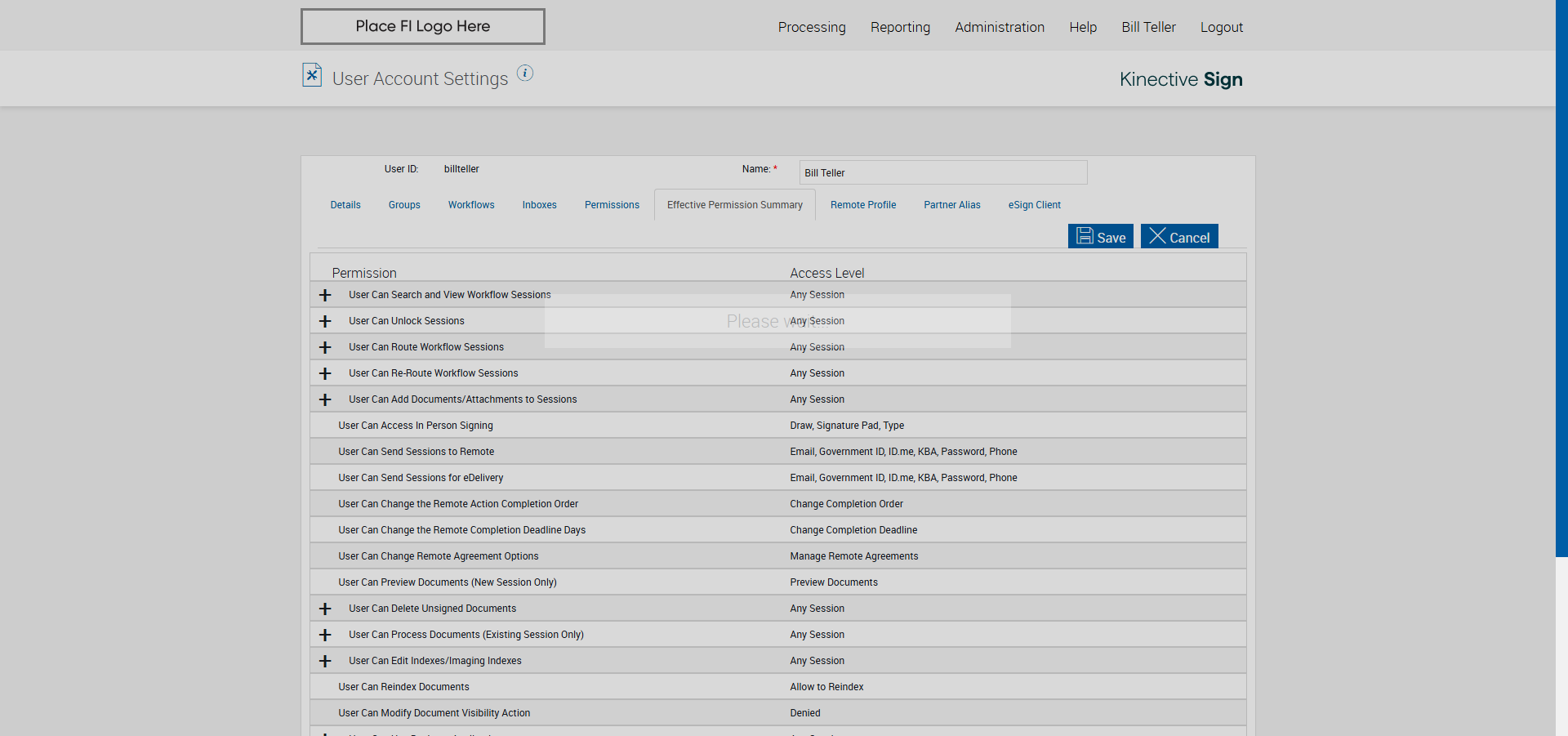Click the 'Denied' access value
The width and height of the screenshot is (1568, 736).
[x=805, y=713]
